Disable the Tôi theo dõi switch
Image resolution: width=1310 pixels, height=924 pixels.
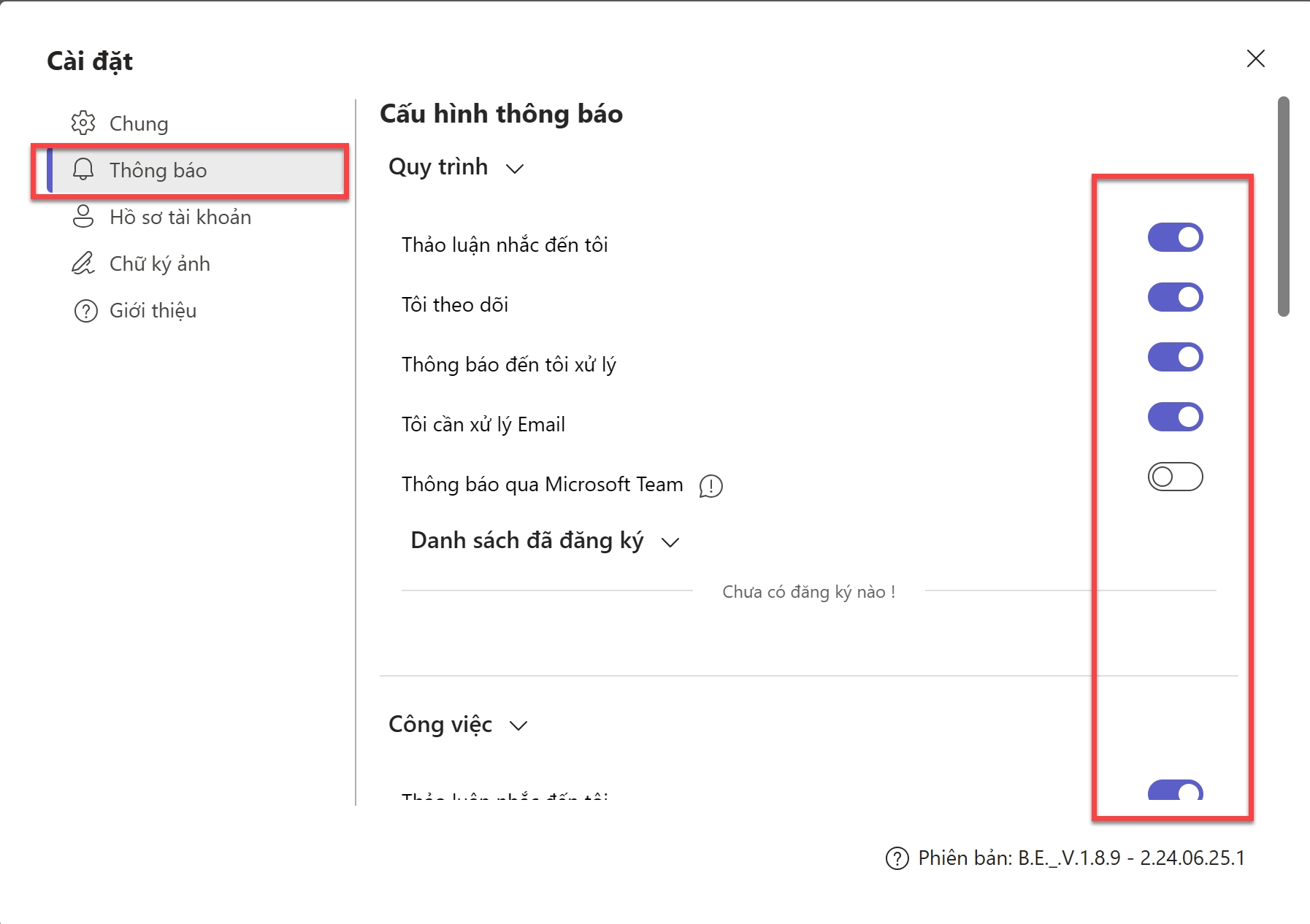pos(1175,297)
